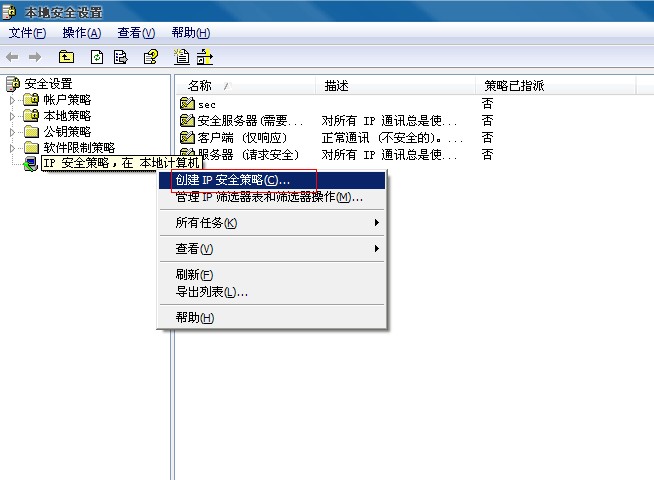Click the Manage IP filter lists toolbar icon
This screenshot has height=480, width=654.
(x=204, y=57)
